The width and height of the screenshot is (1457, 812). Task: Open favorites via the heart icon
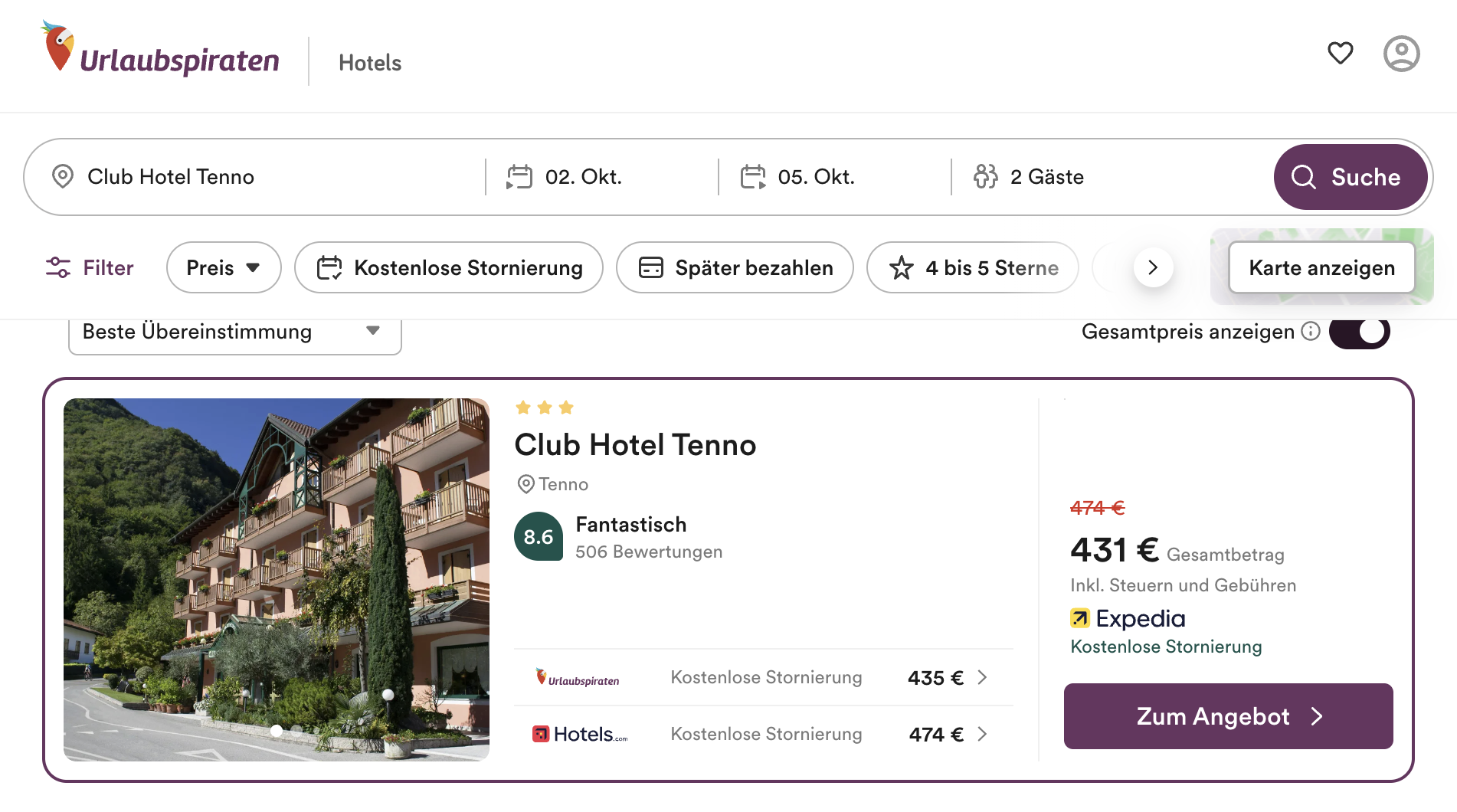click(1340, 53)
